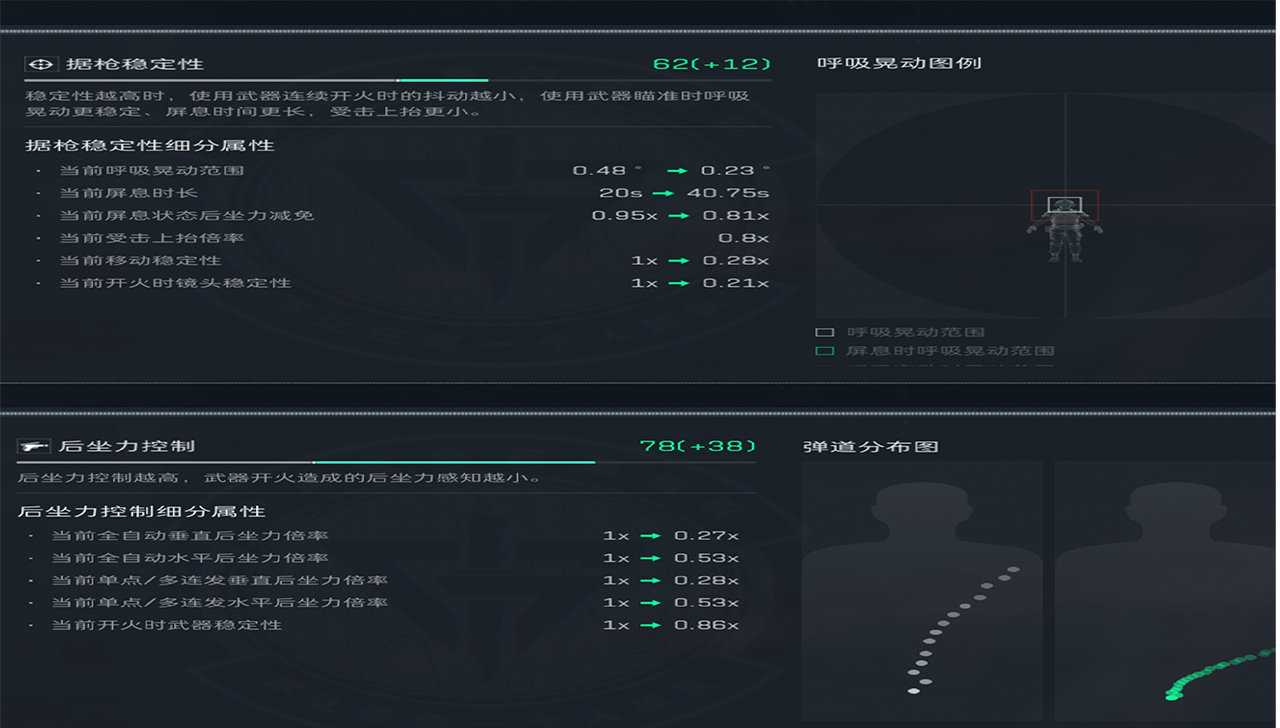Screen dimensions: 1280x728
Task: Click the gun icon beside 后坐力控制
Action: (x=34, y=446)
